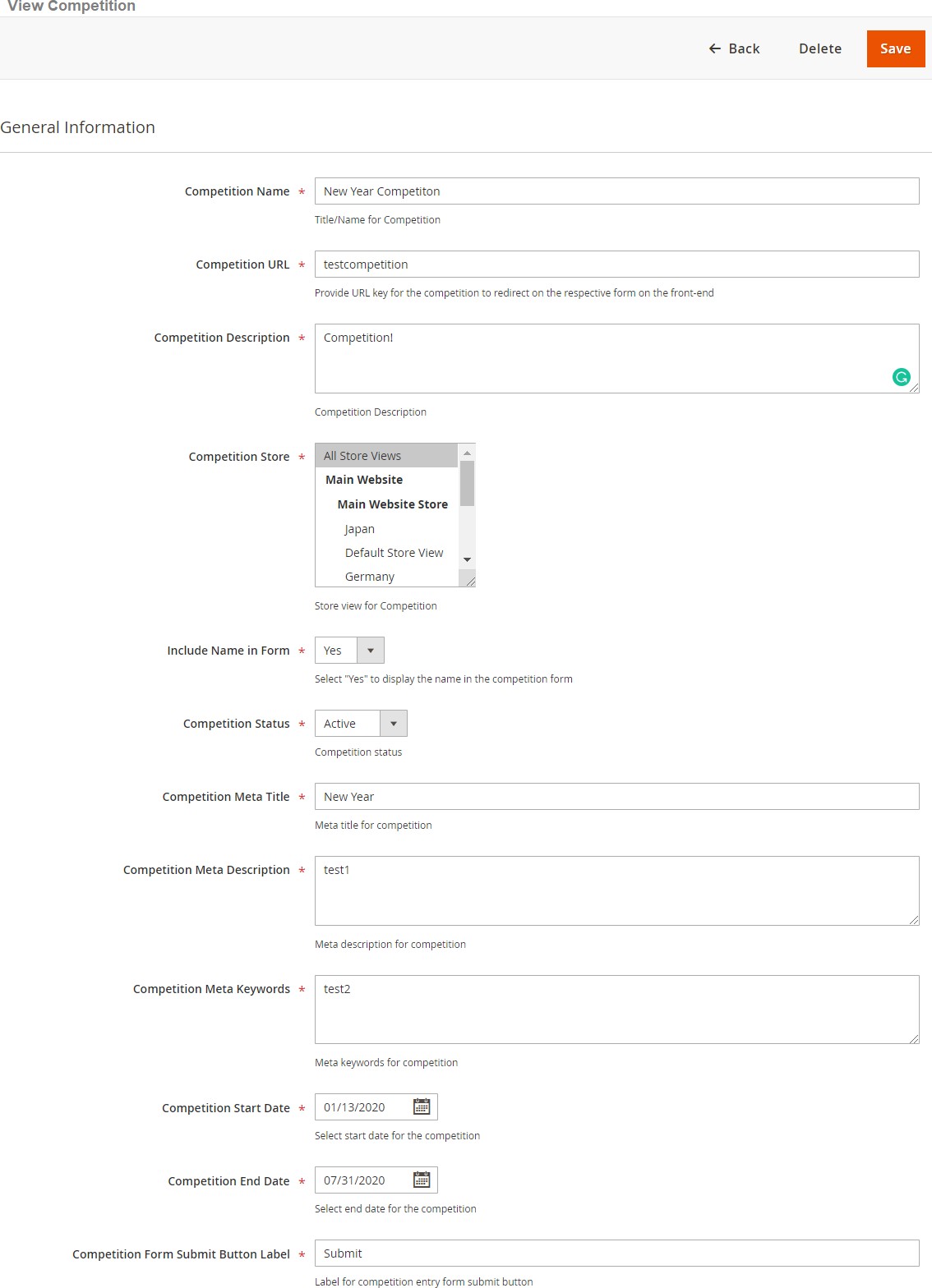Screen dimensions: 932x1288
Task: Delete this competition
Action: (x=819, y=48)
